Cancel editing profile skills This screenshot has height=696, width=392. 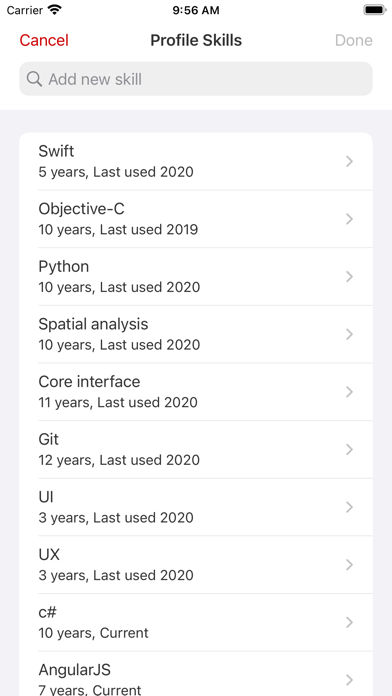pyautogui.click(x=44, y=40)
